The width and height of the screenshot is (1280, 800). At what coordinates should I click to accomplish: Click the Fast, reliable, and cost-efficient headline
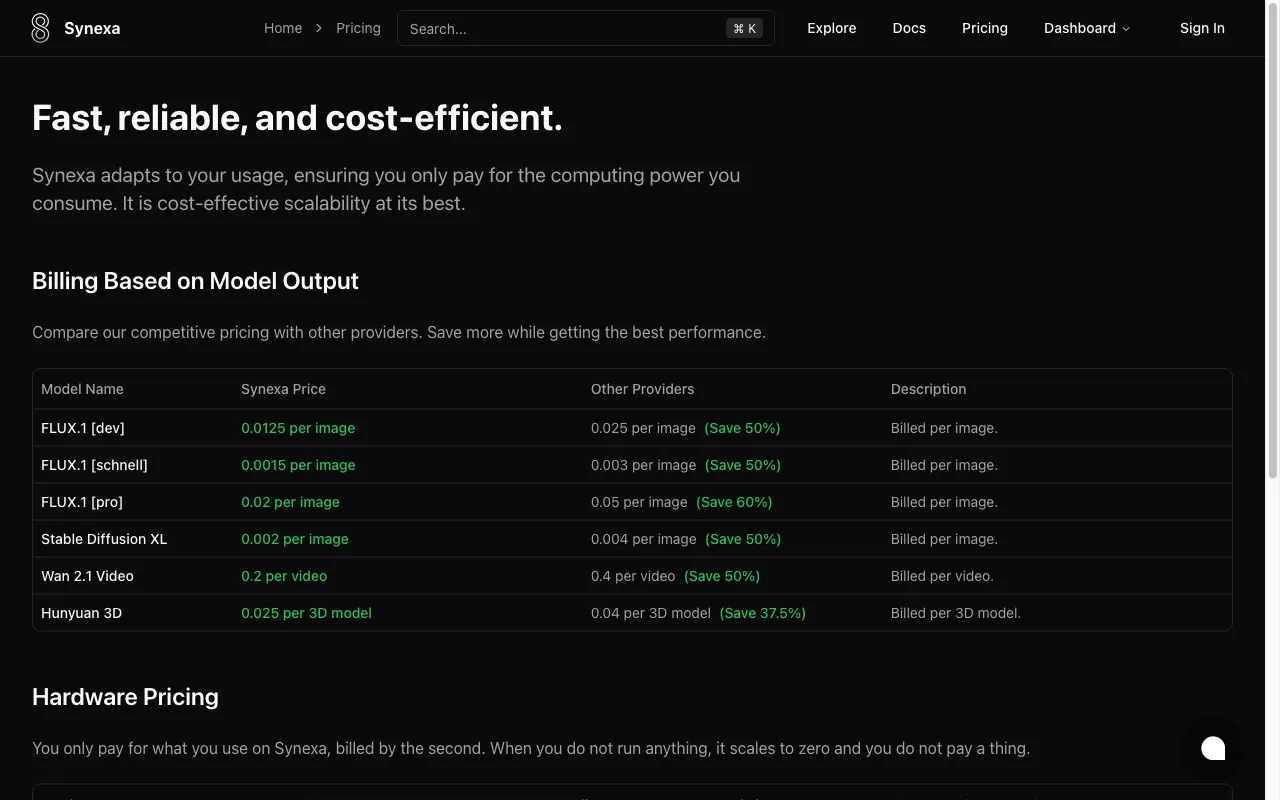[297, 118]
